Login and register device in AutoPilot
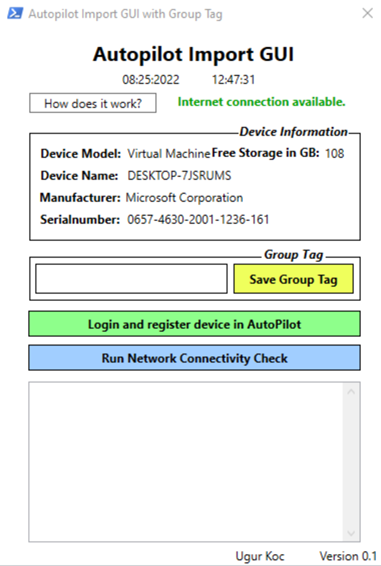Image resolution: width=381 pixels, height=566 pixels. click(194, 324)
